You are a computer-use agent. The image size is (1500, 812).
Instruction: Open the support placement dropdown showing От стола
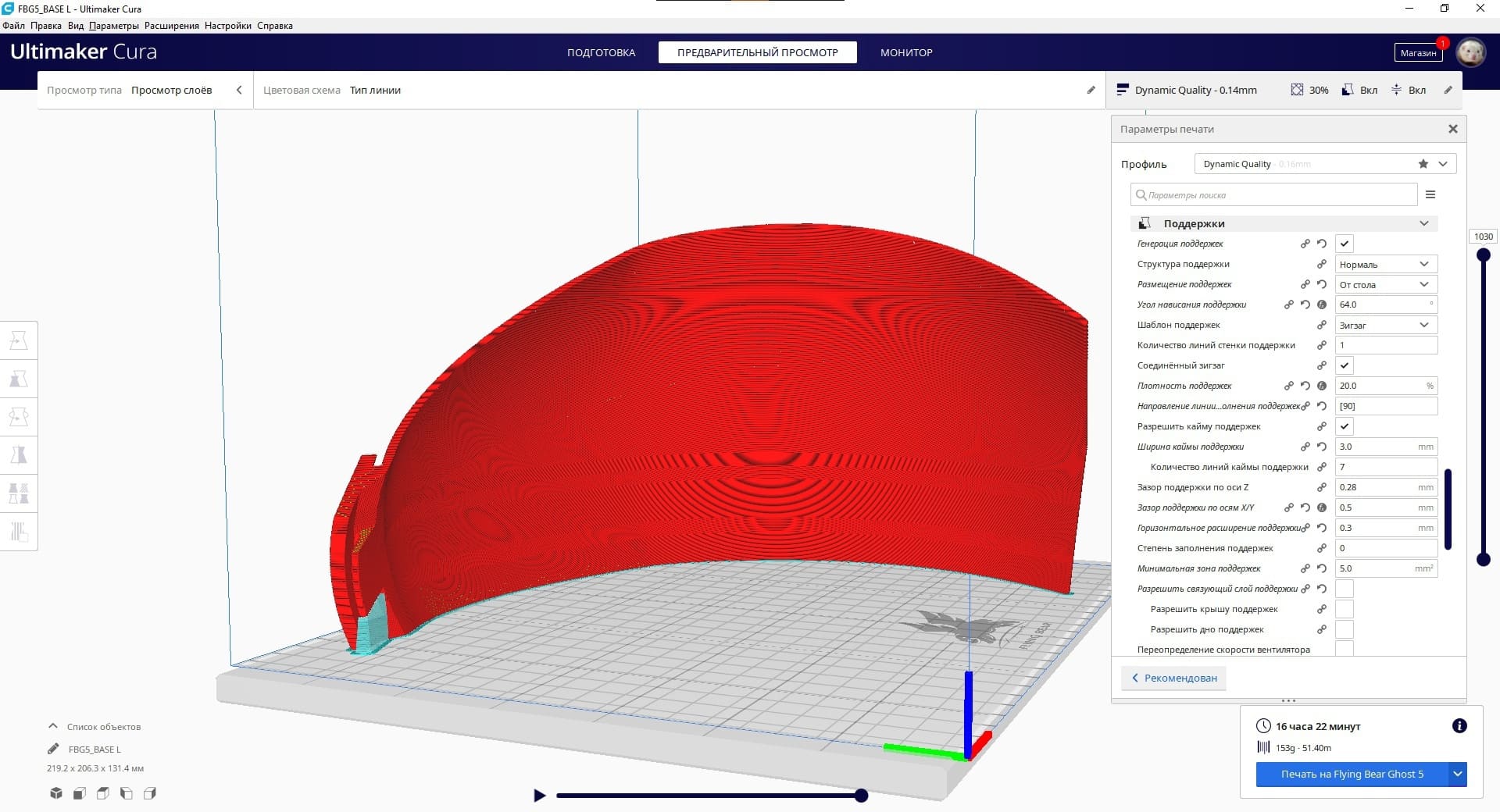[1387, 284]
